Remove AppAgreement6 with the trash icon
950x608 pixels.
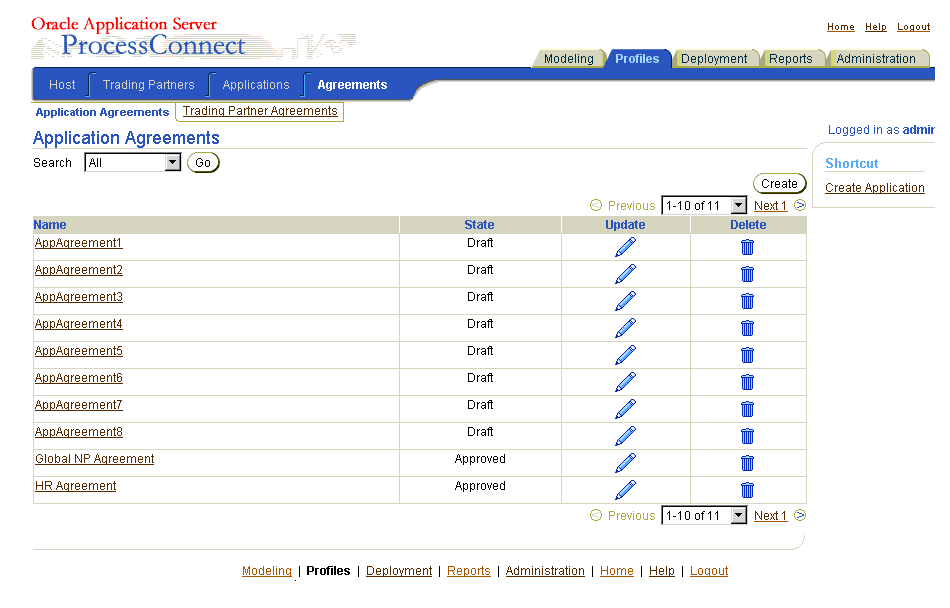click(x=748, y=382)
